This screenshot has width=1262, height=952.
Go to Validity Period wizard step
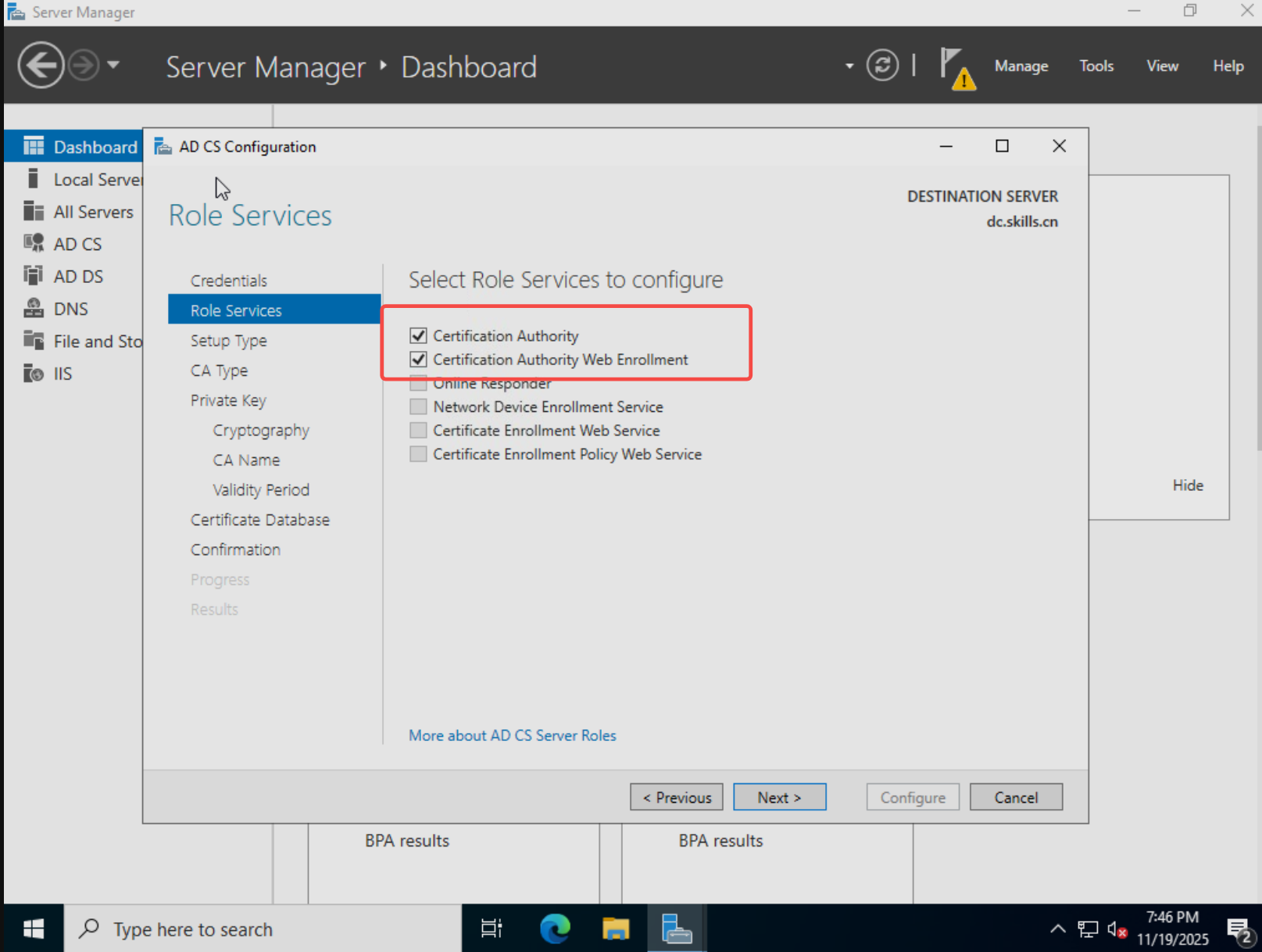coord(261,490)
